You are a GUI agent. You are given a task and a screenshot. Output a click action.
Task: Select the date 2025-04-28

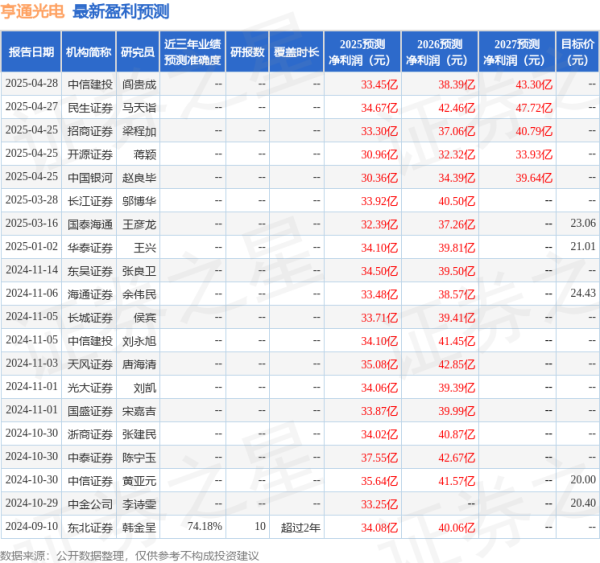coord(31,83)
